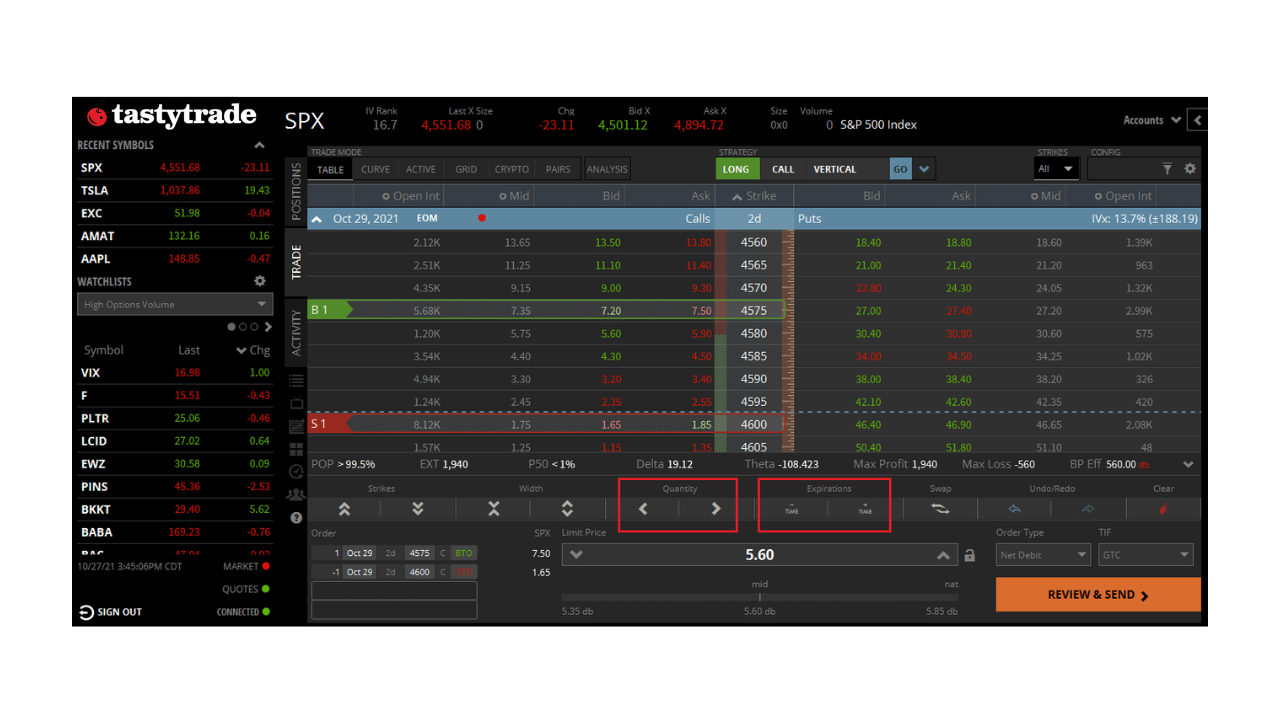The image size is (1280, 720).
Task: Click the red Clear order icon
Action: click(1163, 509)
